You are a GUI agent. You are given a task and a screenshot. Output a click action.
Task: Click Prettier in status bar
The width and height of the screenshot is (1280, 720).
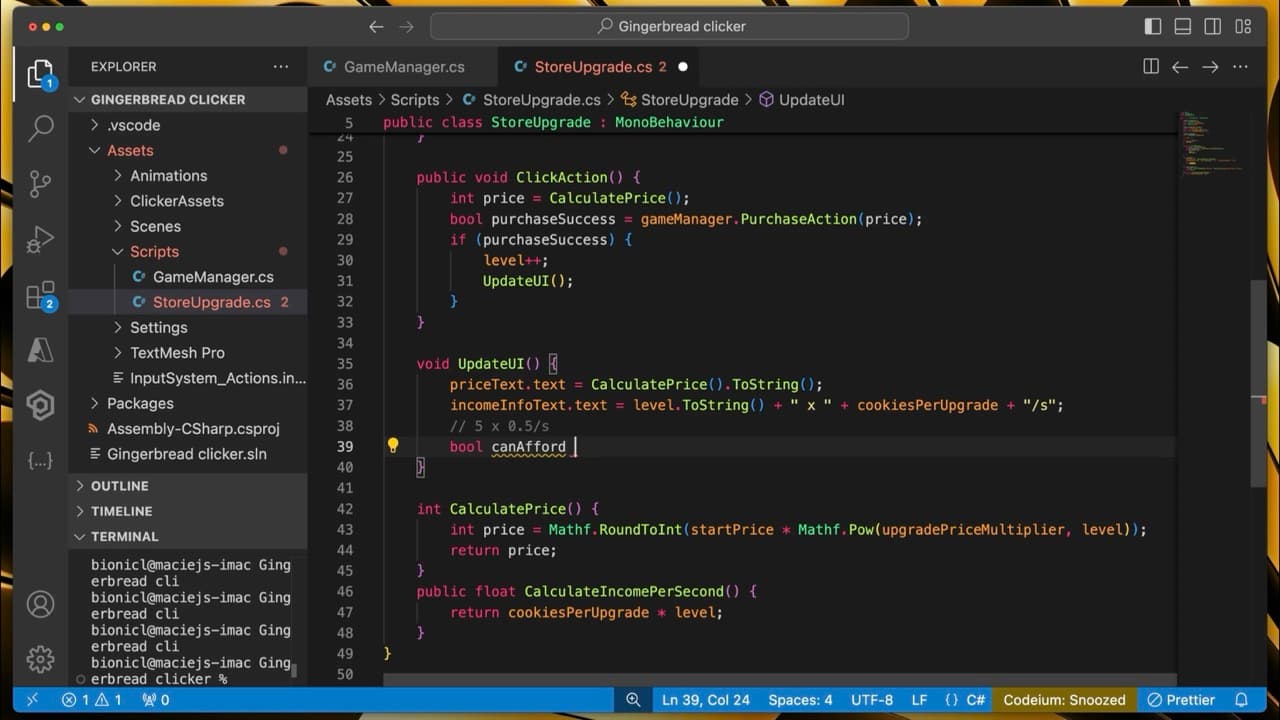click(1180, 700)
